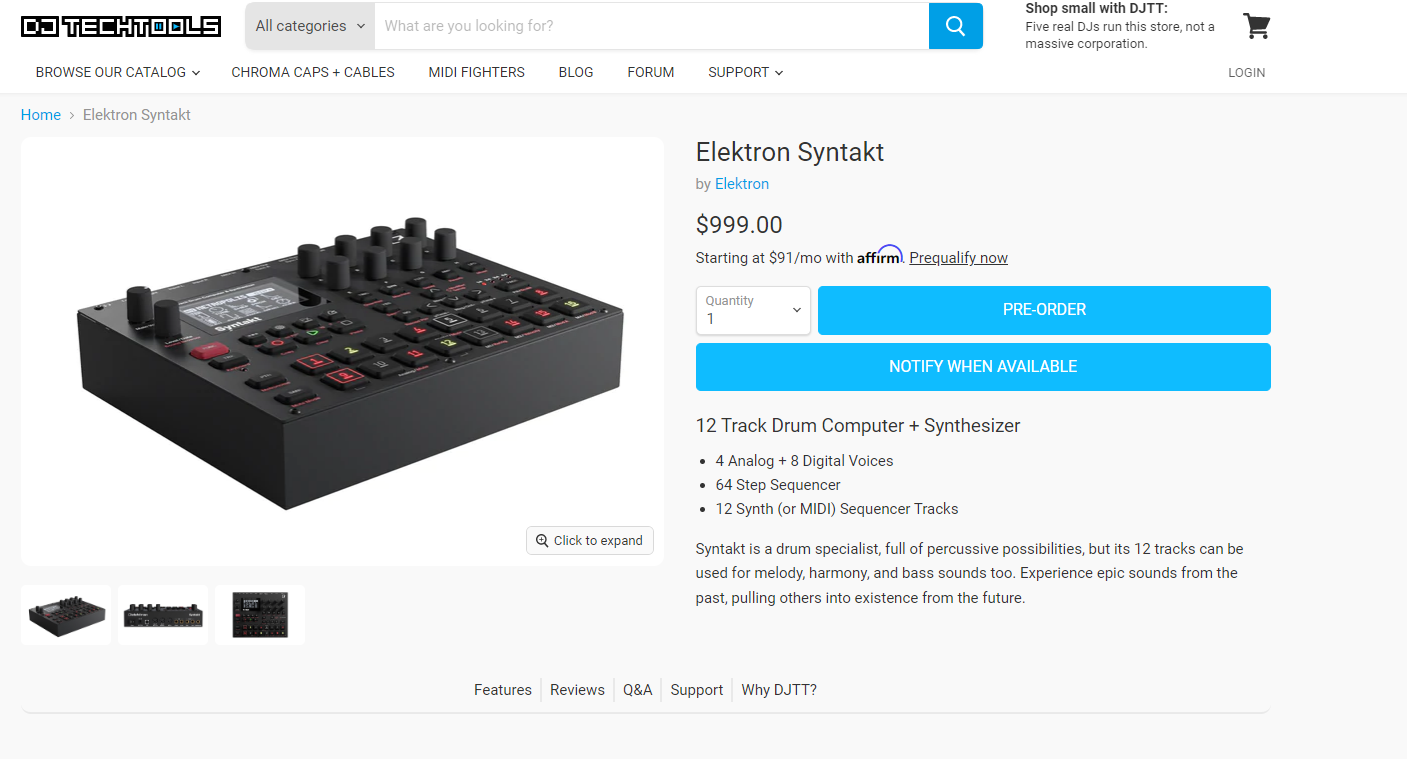1407x759 pixels.
Task: Jump to the Reviews tab
Action: [x=577, y=690]
